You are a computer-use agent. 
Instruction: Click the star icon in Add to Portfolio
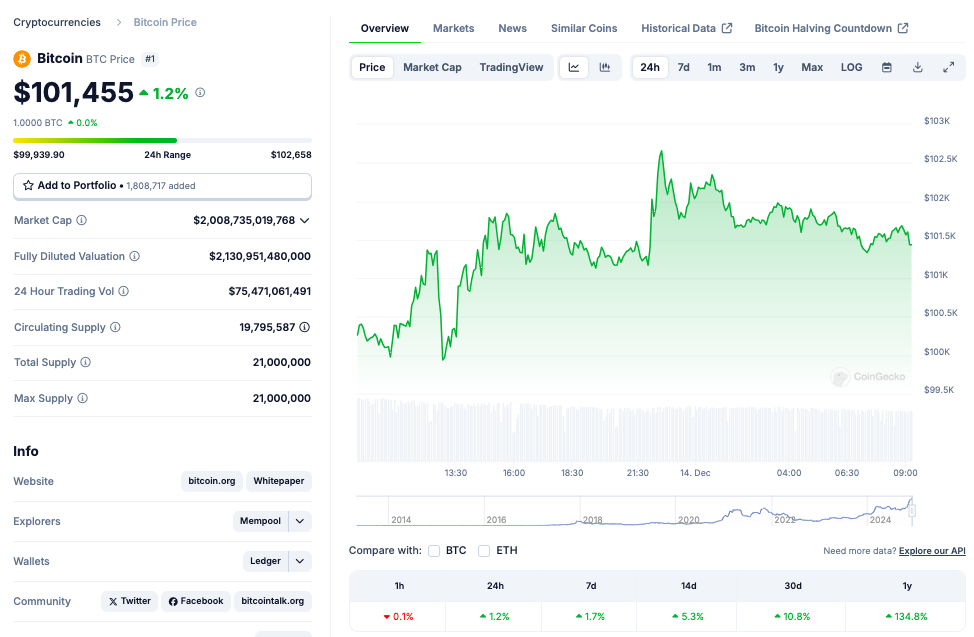coord(28,185)
